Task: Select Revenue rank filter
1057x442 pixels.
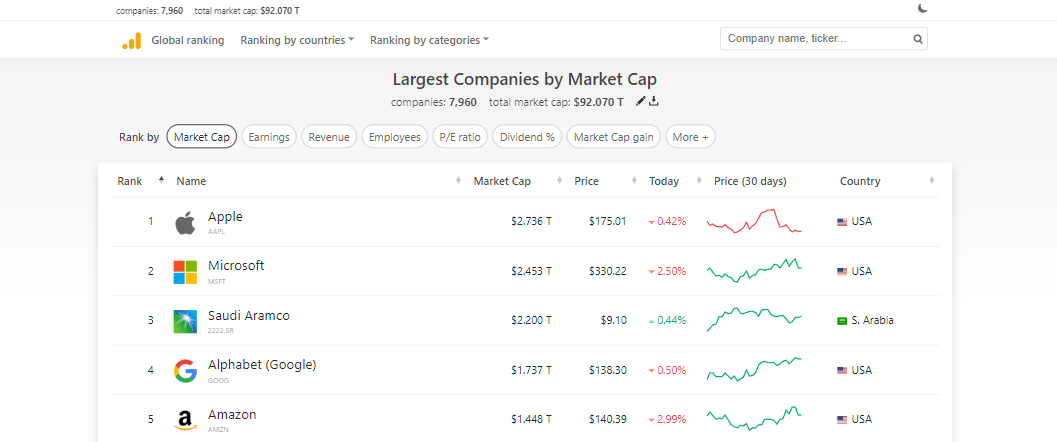Action: 329,137
